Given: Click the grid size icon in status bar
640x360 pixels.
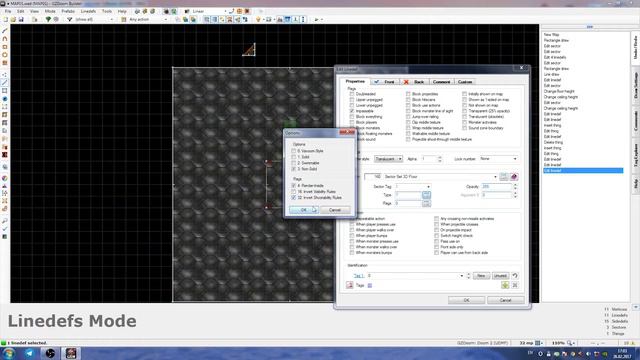Looking at the screenshot, I should pyautogui.click(x=538, y=343).
